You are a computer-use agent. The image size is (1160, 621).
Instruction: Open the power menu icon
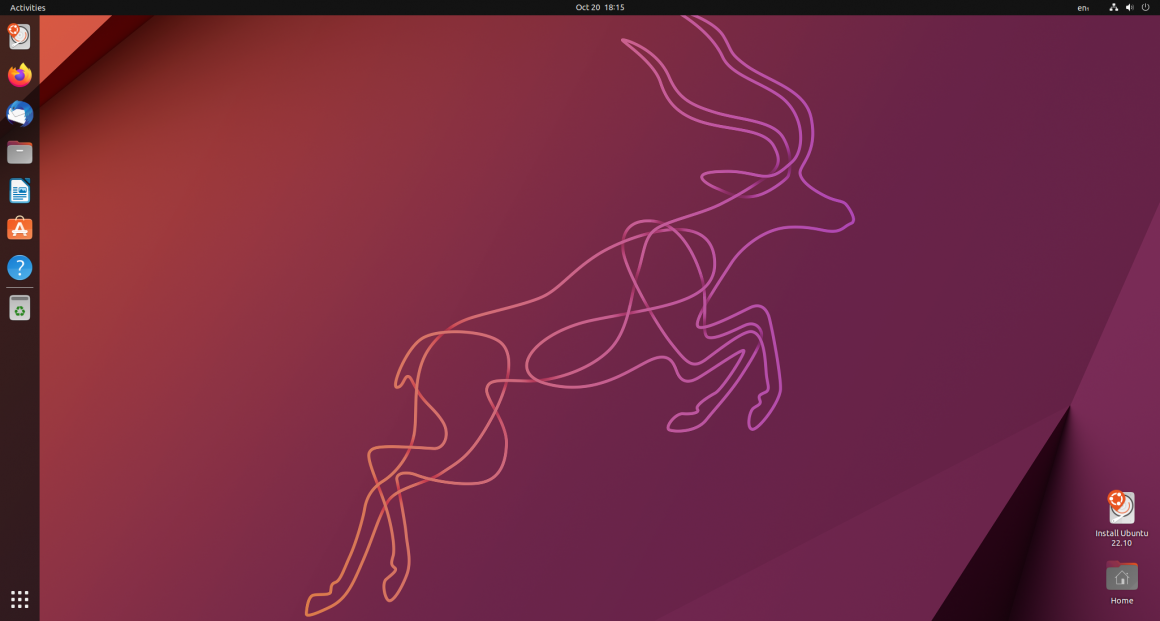tap(1145, 7)
